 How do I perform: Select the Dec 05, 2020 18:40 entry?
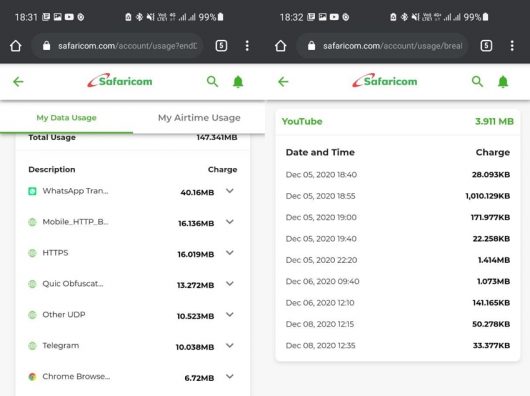pos(398,175)
